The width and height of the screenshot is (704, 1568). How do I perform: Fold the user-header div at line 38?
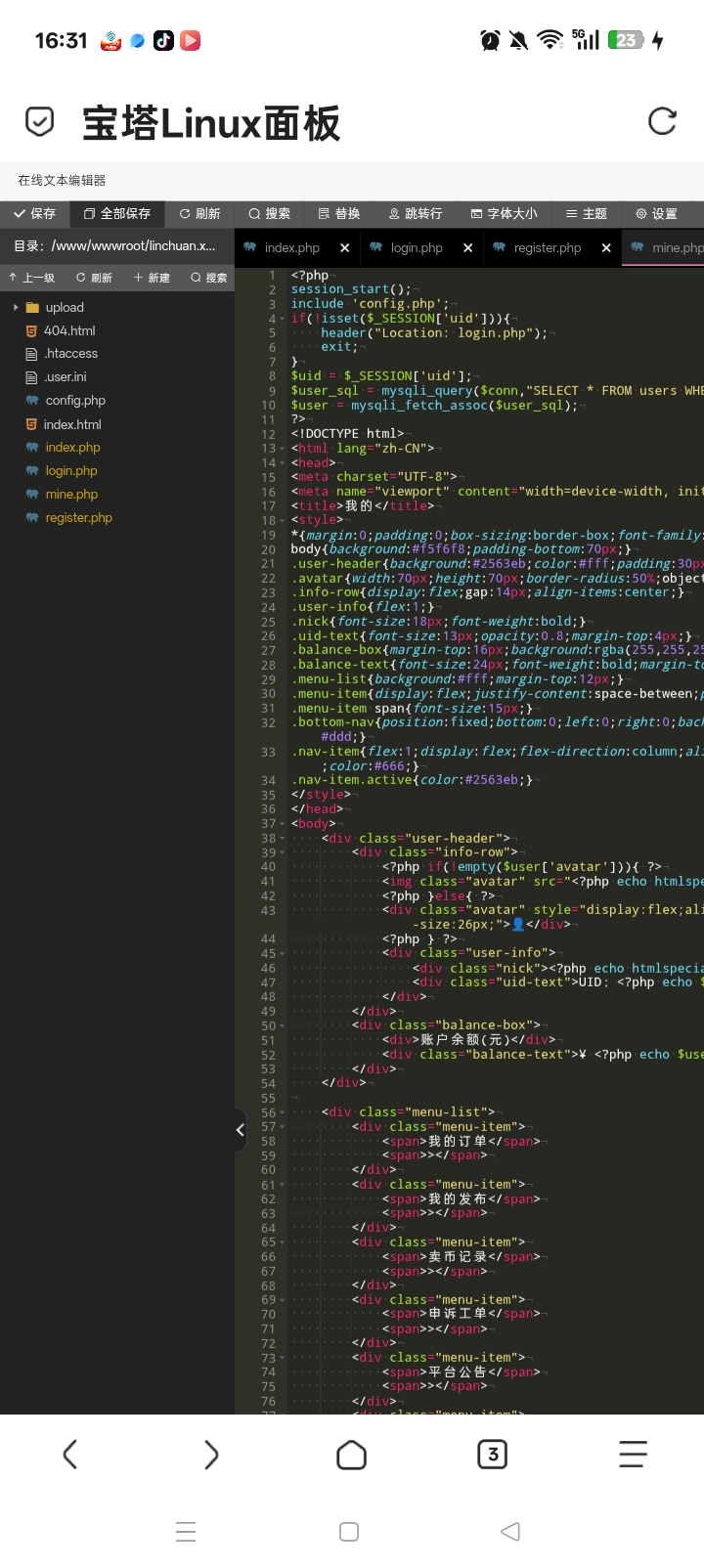283,839
